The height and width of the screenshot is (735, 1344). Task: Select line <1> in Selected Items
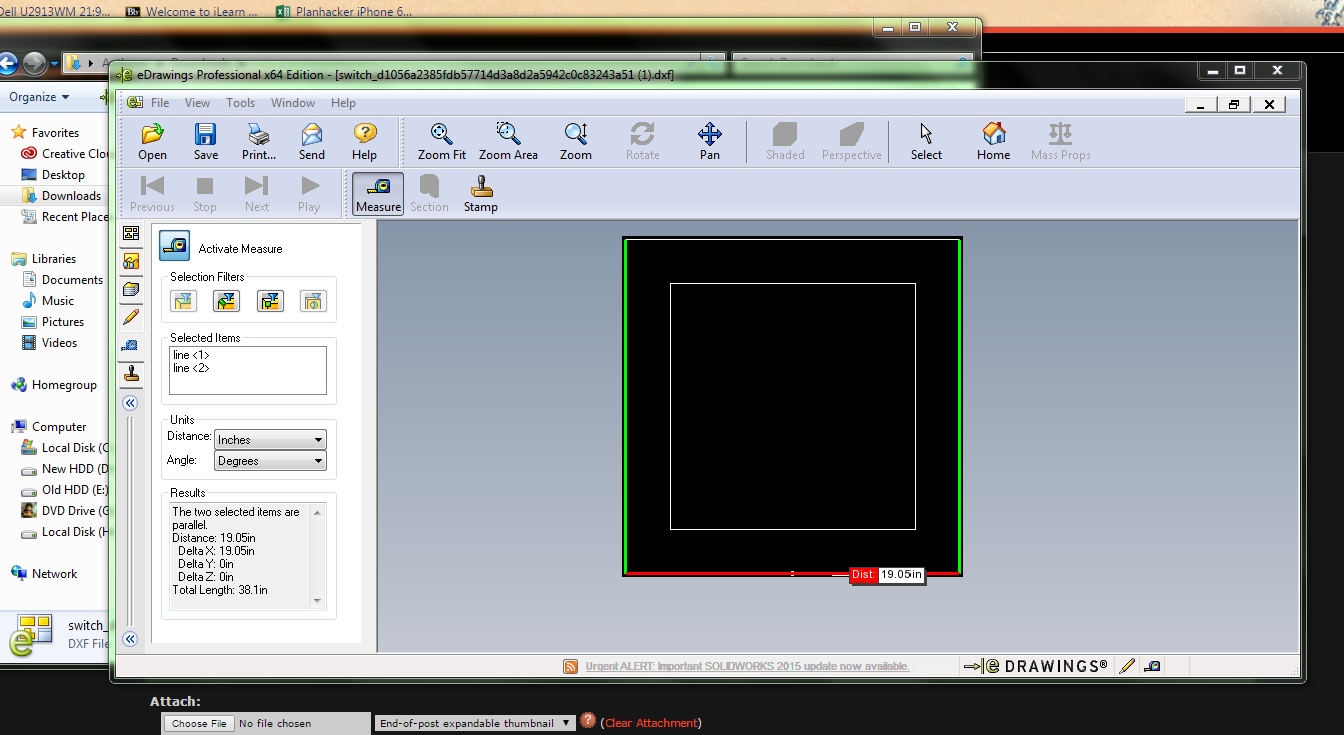tap(190, 354)
